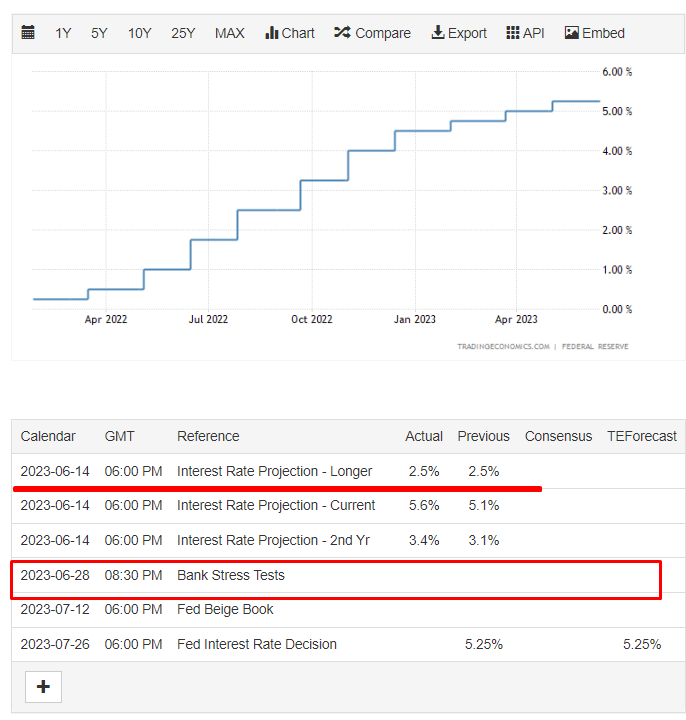Click the plus button below the table
The height and width of the screenshot is (720, 686).
coord(44,687)
